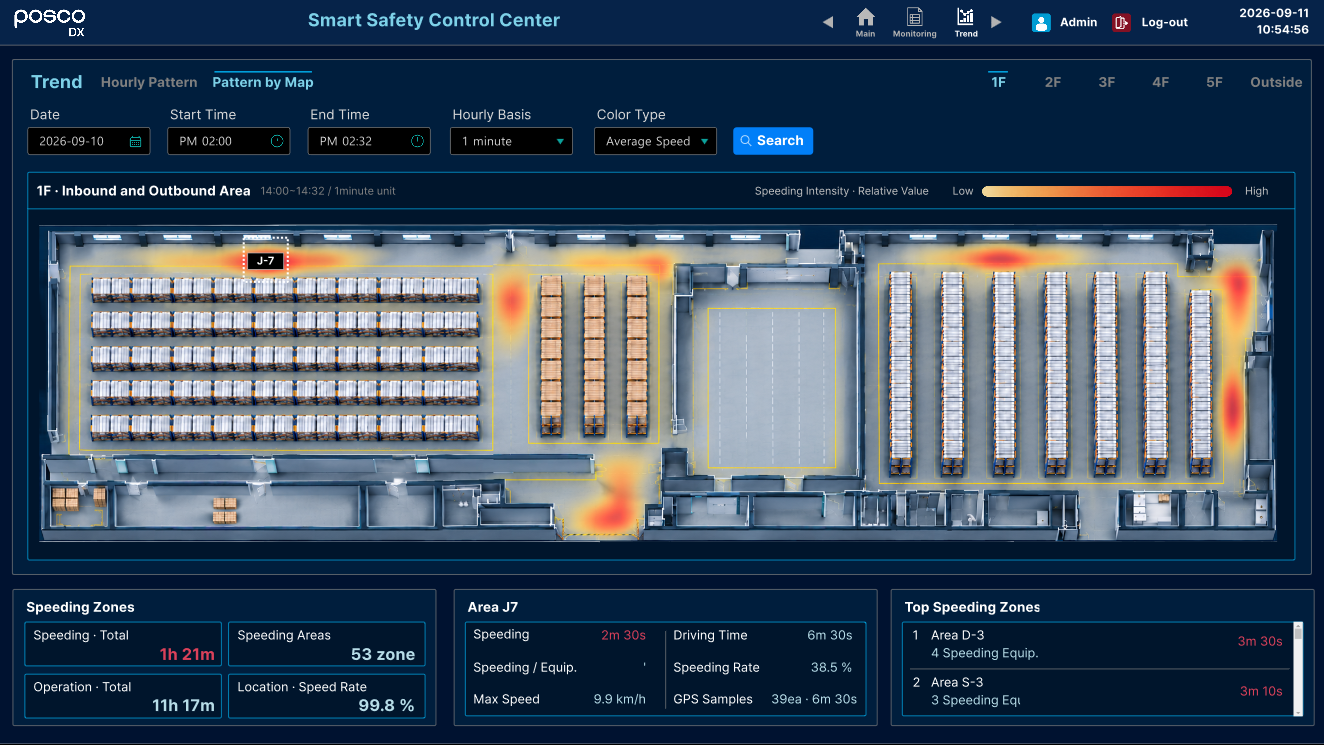Select the 2F floor tab
This screenshot has height=745, width=1324.
pos(1052,82)
